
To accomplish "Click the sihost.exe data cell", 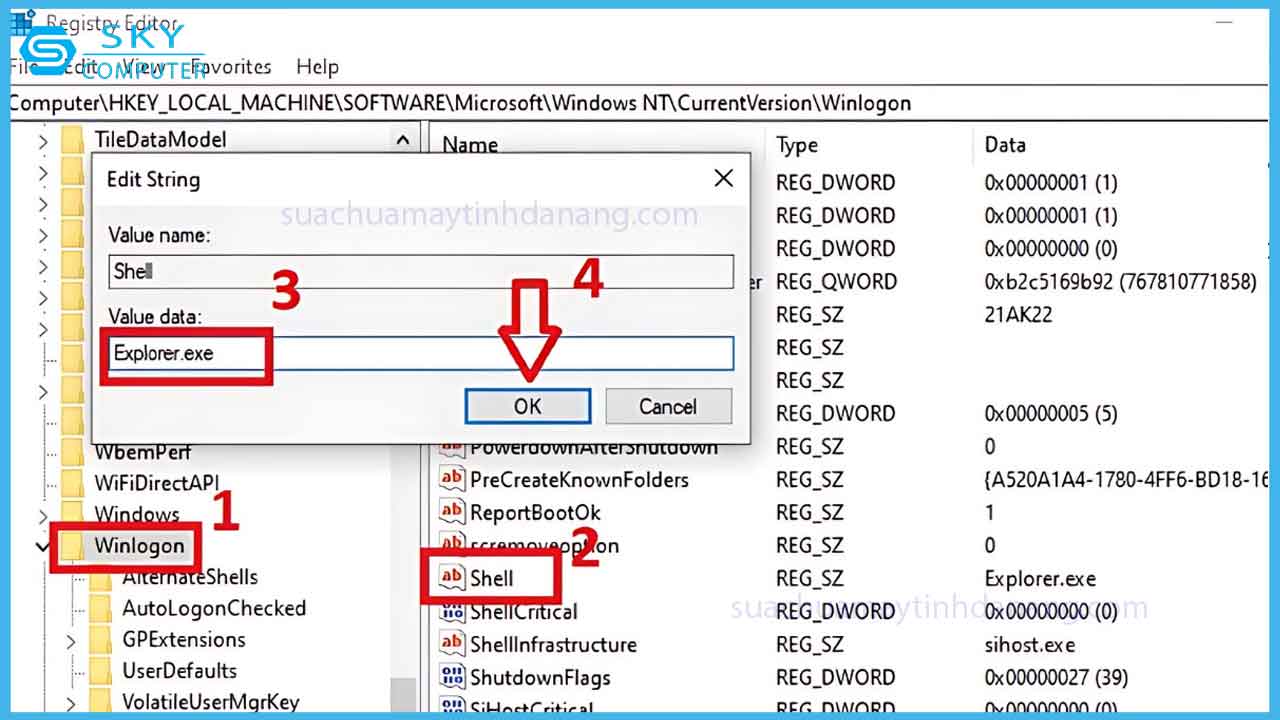I will tap(1029, 645).
